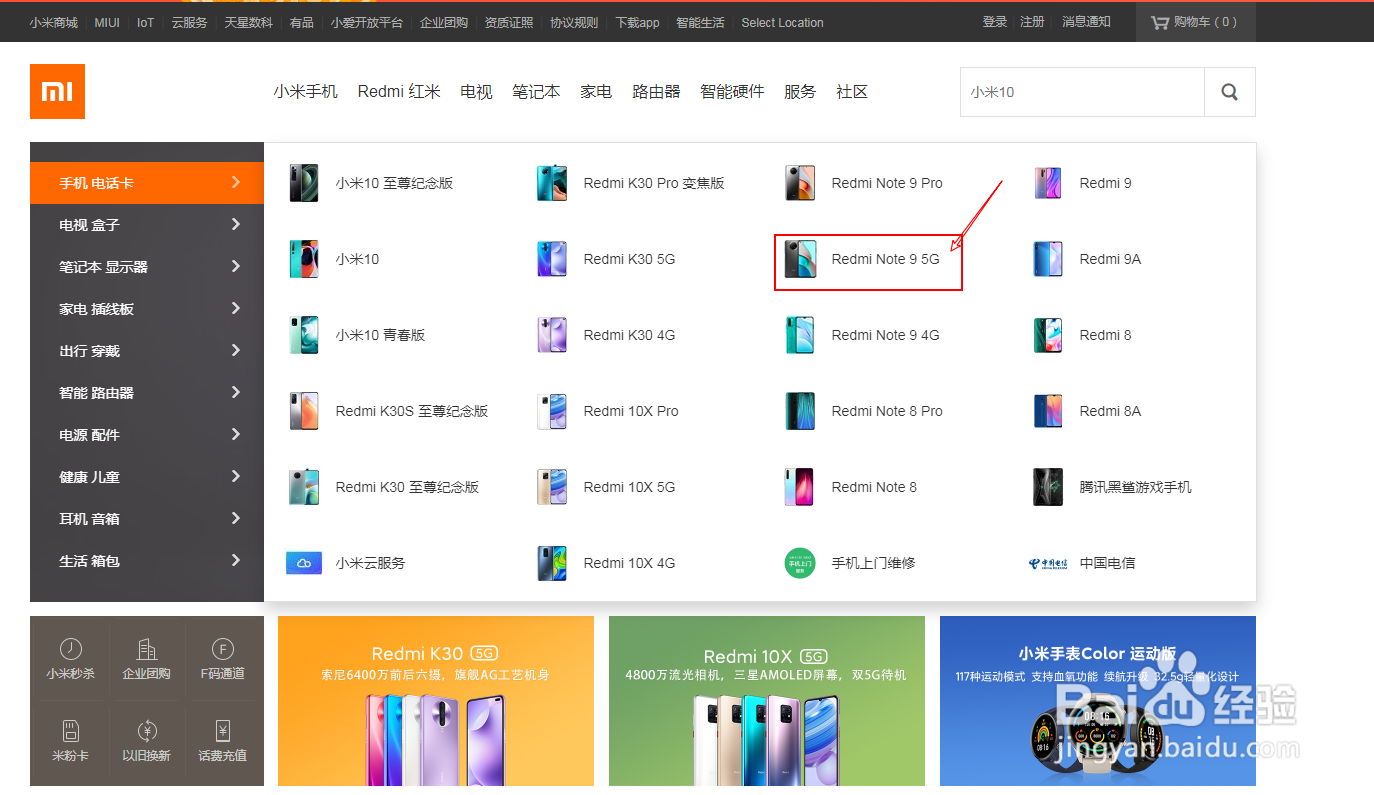Image resolution: width=1374 pixels, height=795 pixels.
Task: Expand the 出行 穿戴 category arrow
Action: [236, 350]
